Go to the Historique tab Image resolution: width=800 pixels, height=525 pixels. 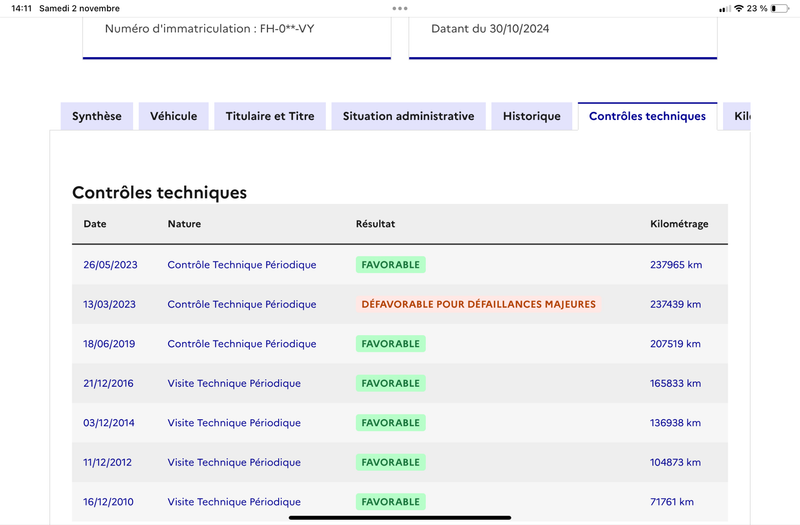coord(532,116)
